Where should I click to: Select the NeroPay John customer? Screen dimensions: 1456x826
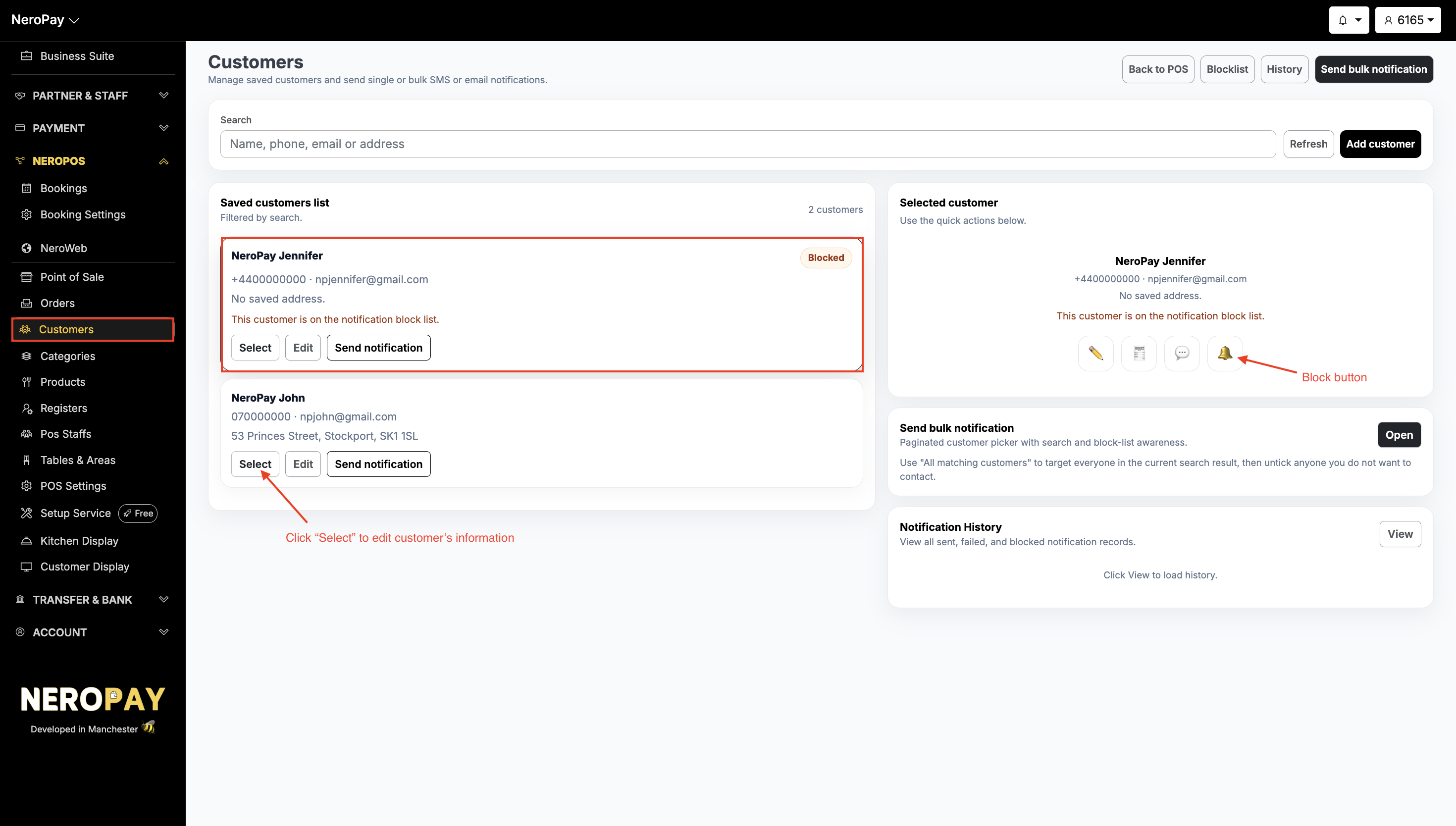point(255,464)
